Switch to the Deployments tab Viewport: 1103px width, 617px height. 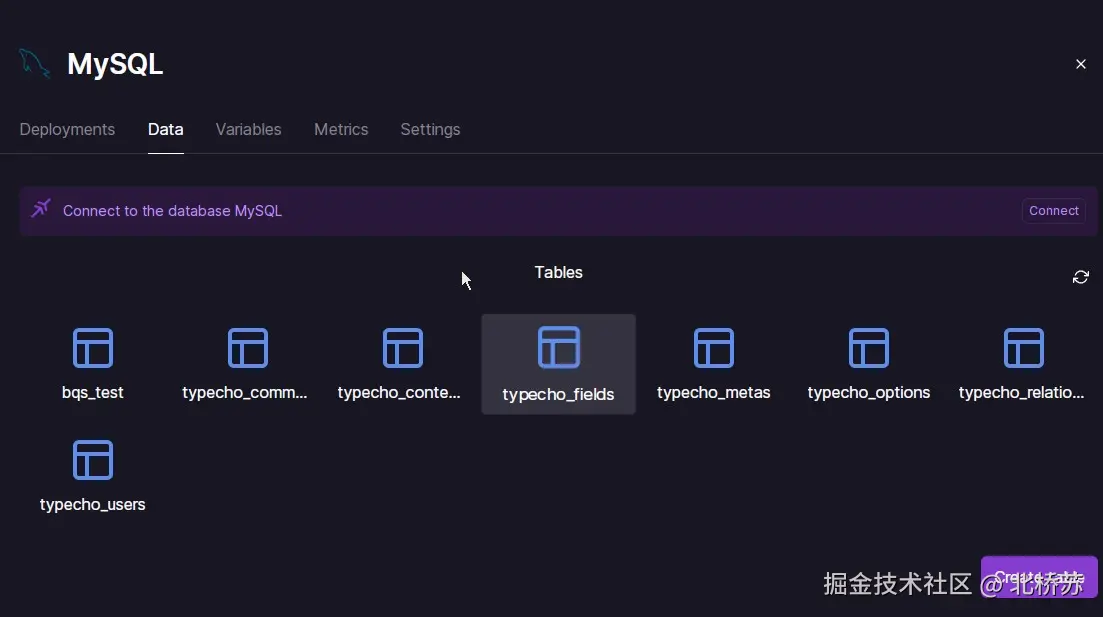(x=67, y=129)
